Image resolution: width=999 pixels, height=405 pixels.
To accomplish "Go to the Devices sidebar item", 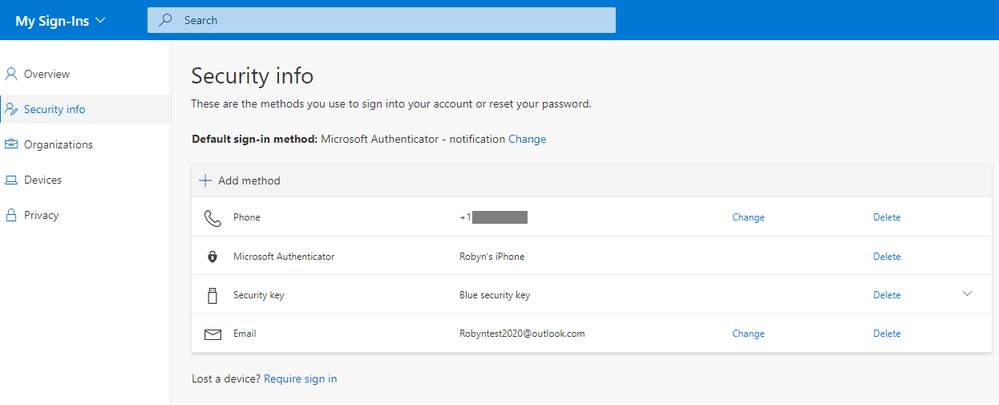I will coord(43,180).
